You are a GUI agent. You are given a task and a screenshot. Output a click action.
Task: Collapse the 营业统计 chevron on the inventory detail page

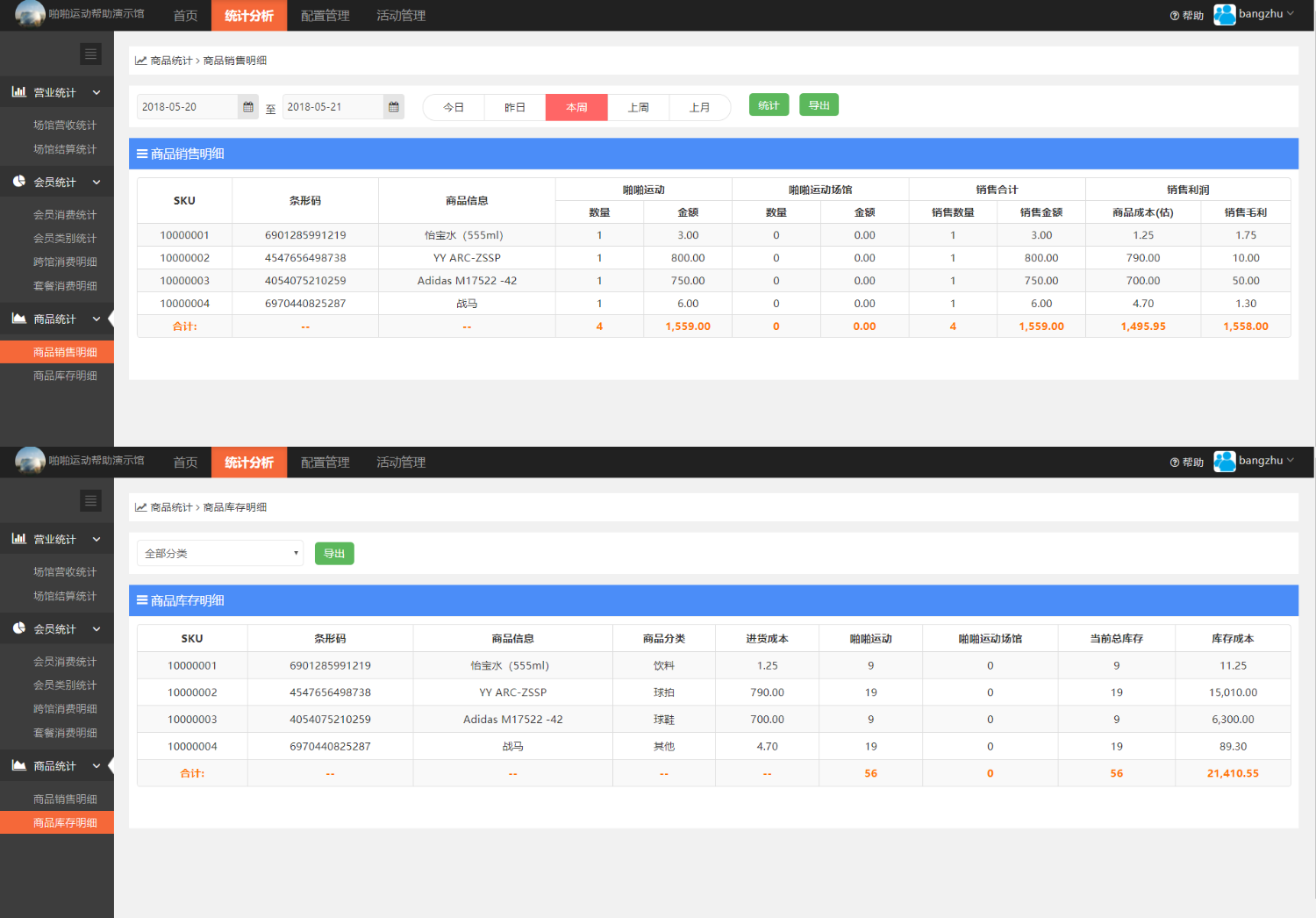[97, 539]
